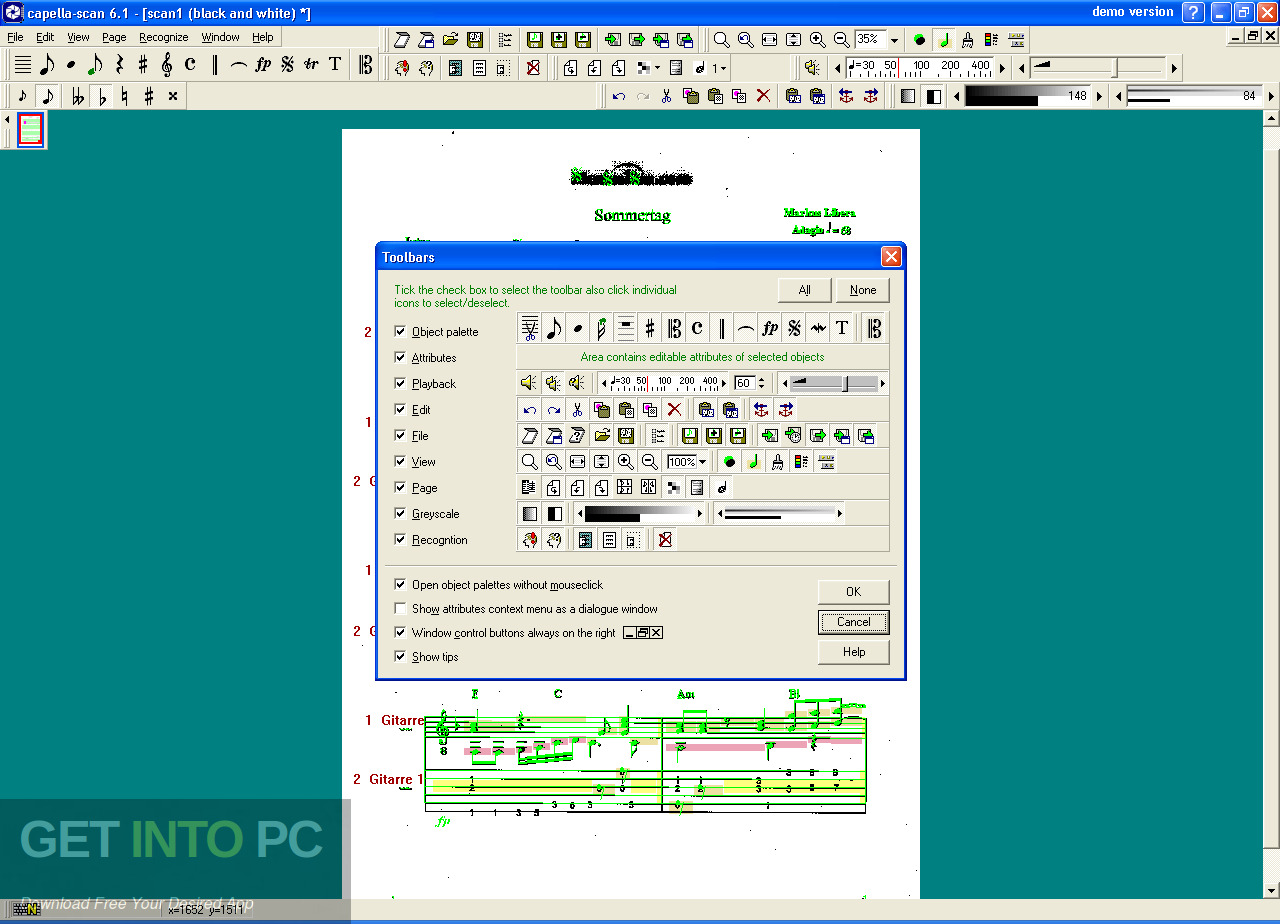Click the common time 'C' icon in dialog

click(697, 328)
